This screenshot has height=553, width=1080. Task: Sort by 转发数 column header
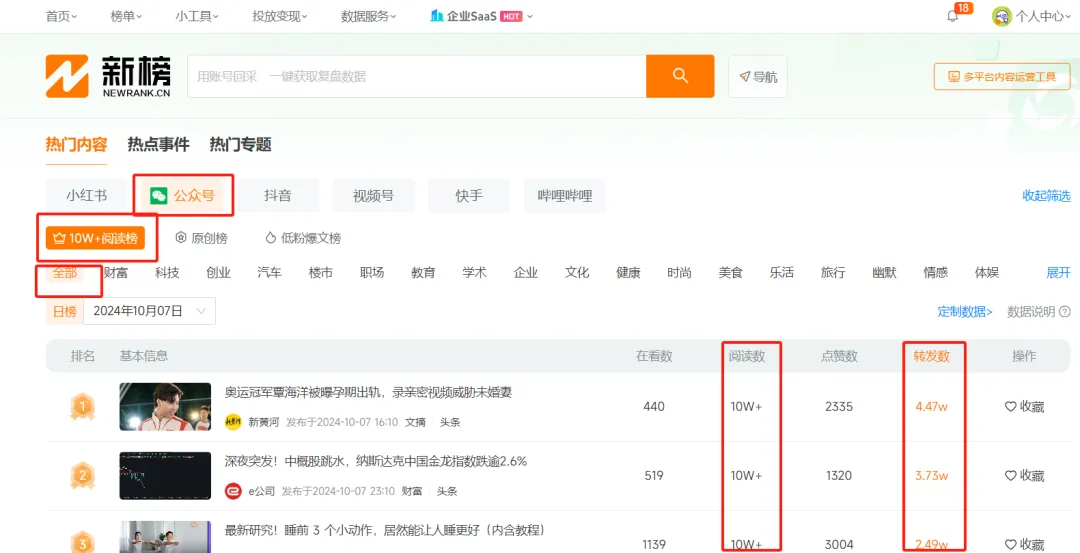coord(931,356)
